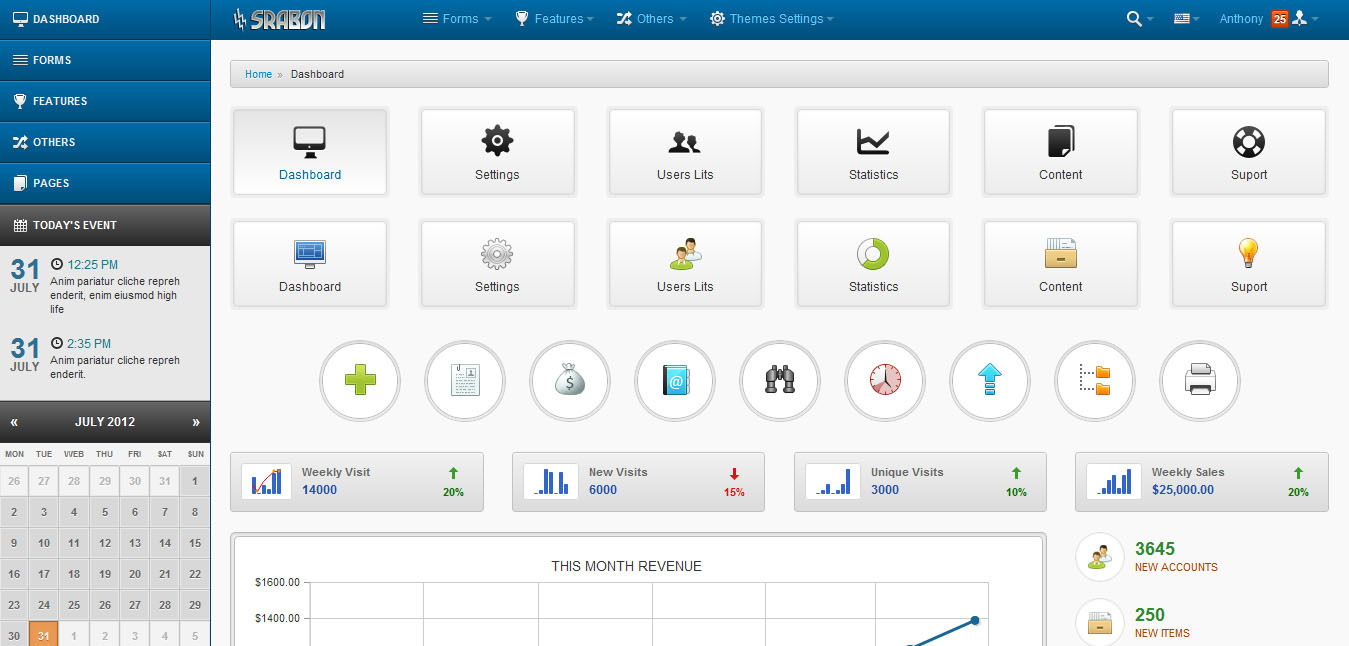The image size is (1349, 646).
Task: Open the colored people Users Lits tile
Action: click(685, 264)
